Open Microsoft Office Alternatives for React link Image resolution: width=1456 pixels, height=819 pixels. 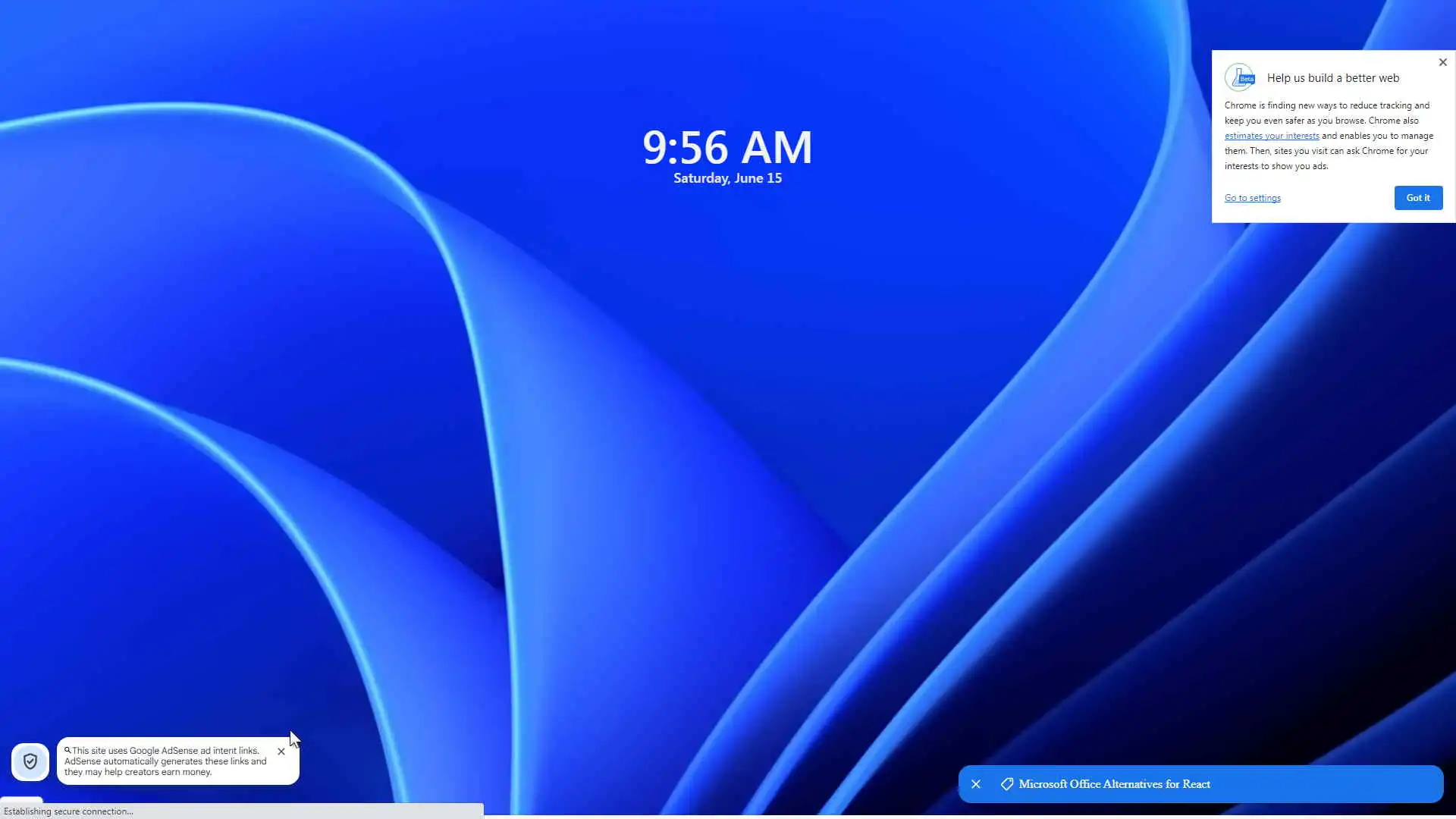(1114, 784)
